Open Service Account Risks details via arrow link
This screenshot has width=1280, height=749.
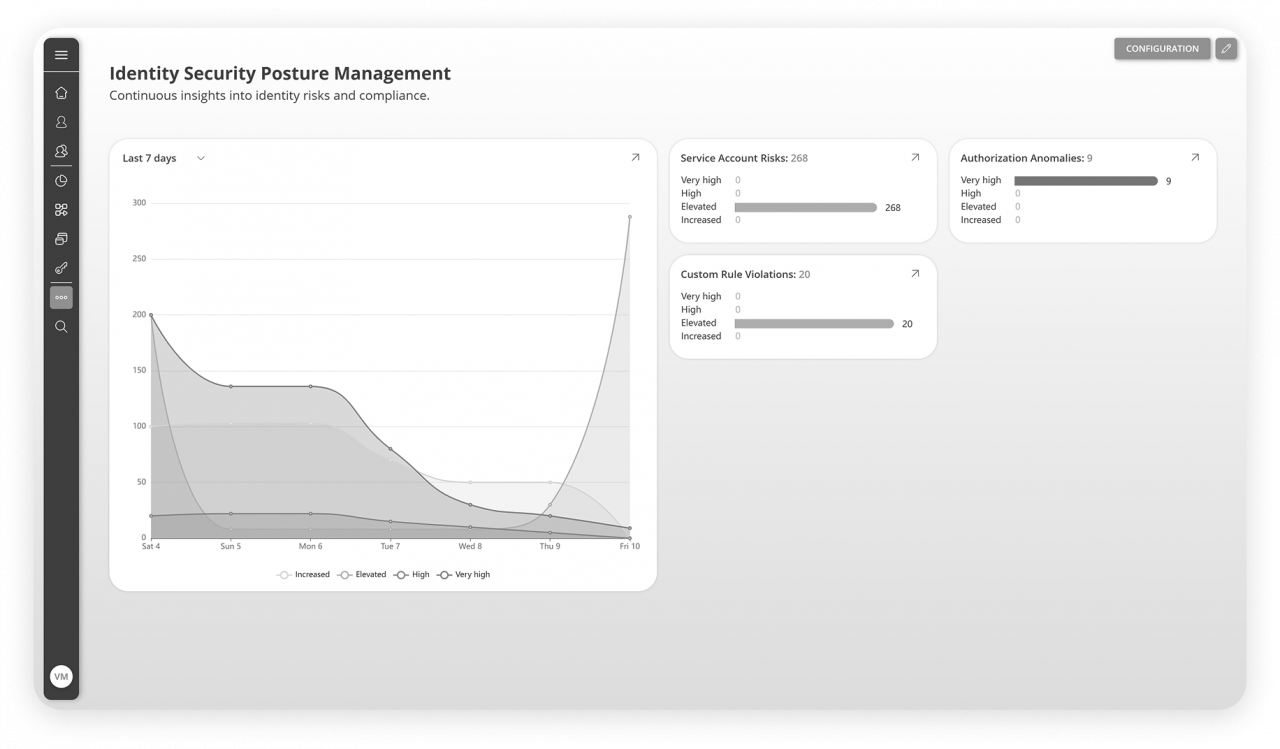point(914,157)
